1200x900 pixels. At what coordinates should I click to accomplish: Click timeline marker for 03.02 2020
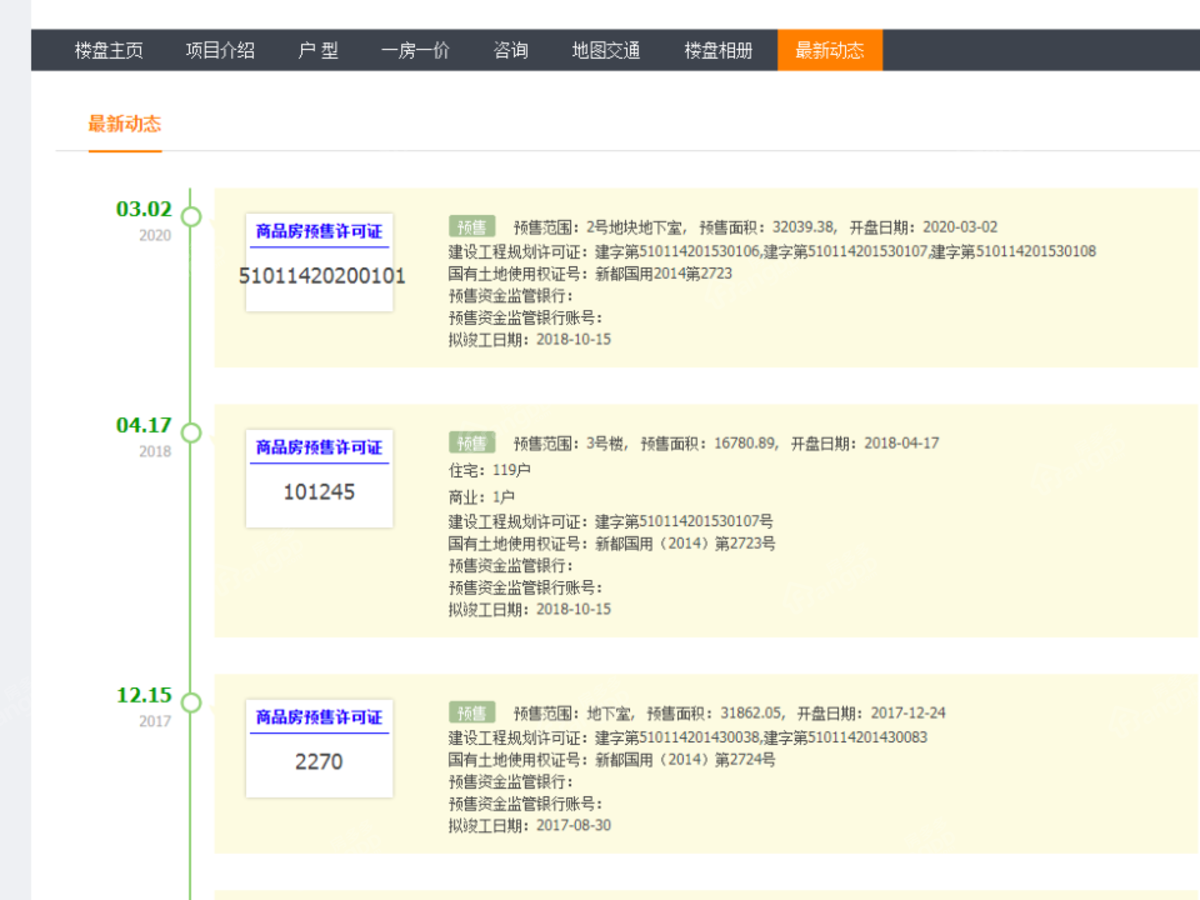click(x=192, y=216)
